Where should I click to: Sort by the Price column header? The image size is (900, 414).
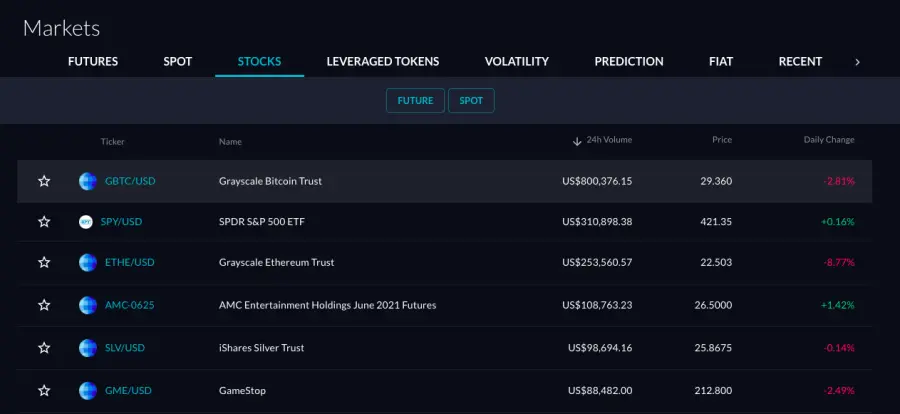pos(722,140)
